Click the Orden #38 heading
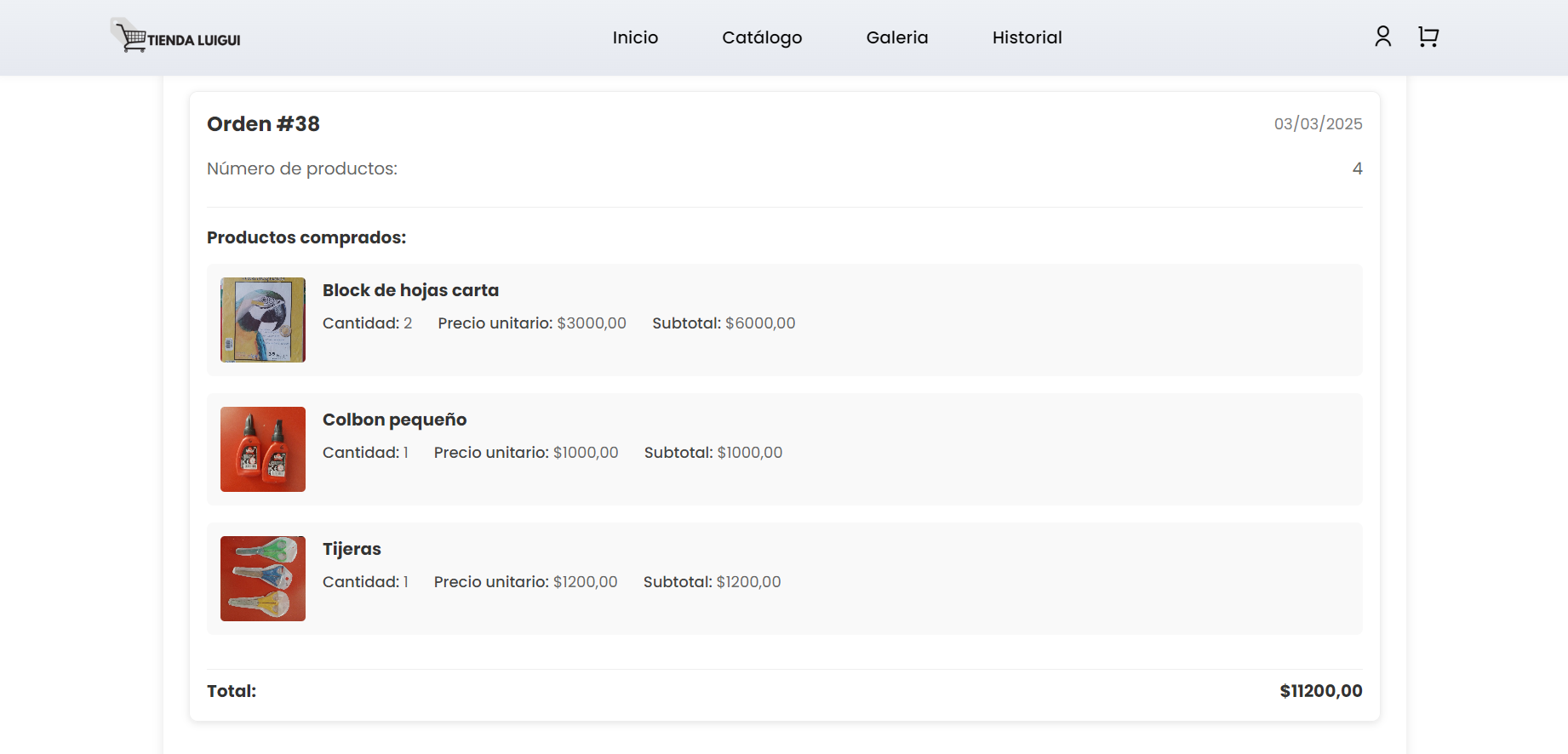The width and height of the screenshot is (1568, 754). [263, 124]
